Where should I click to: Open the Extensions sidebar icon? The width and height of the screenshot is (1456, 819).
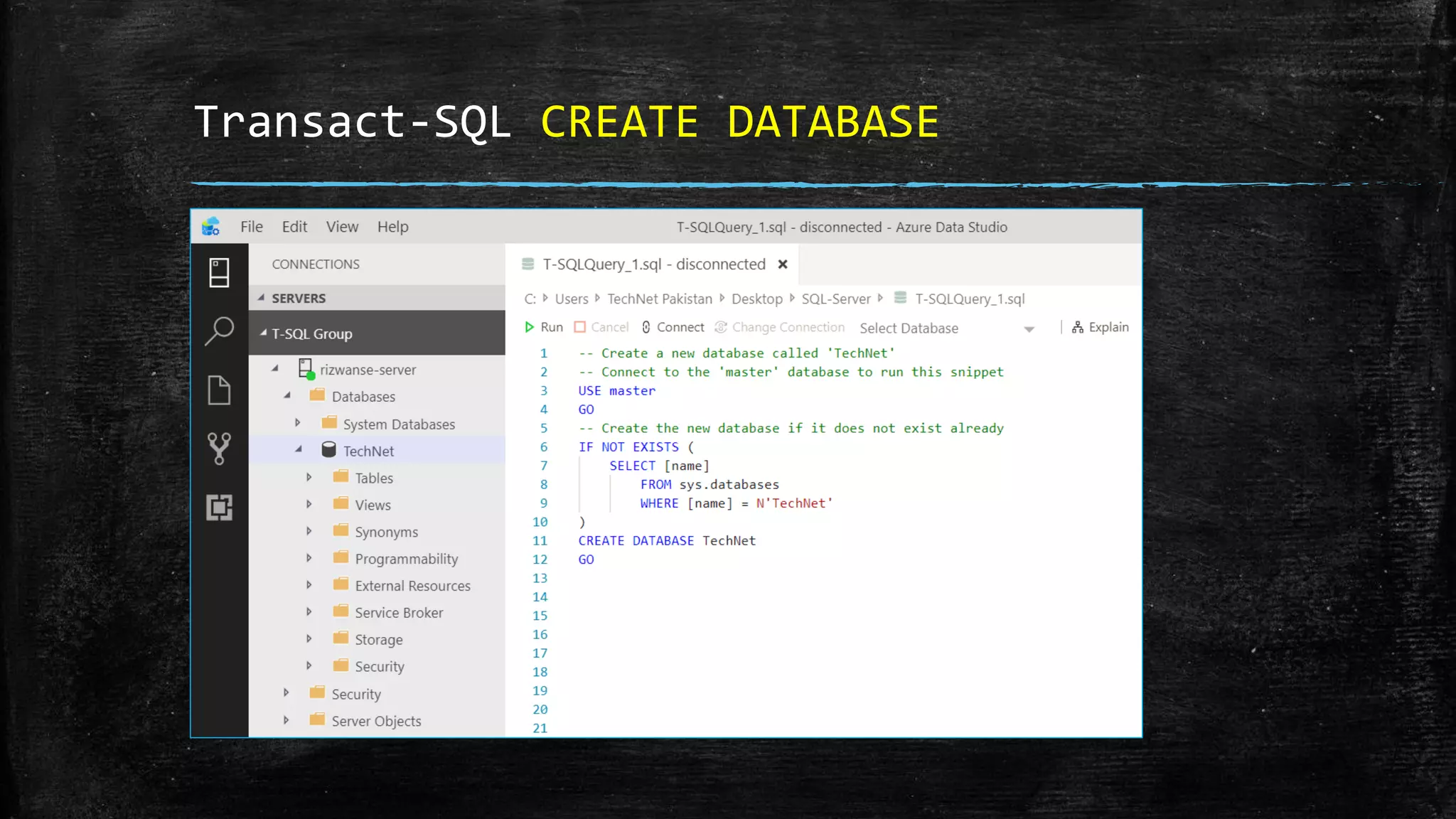click(219, 508)
